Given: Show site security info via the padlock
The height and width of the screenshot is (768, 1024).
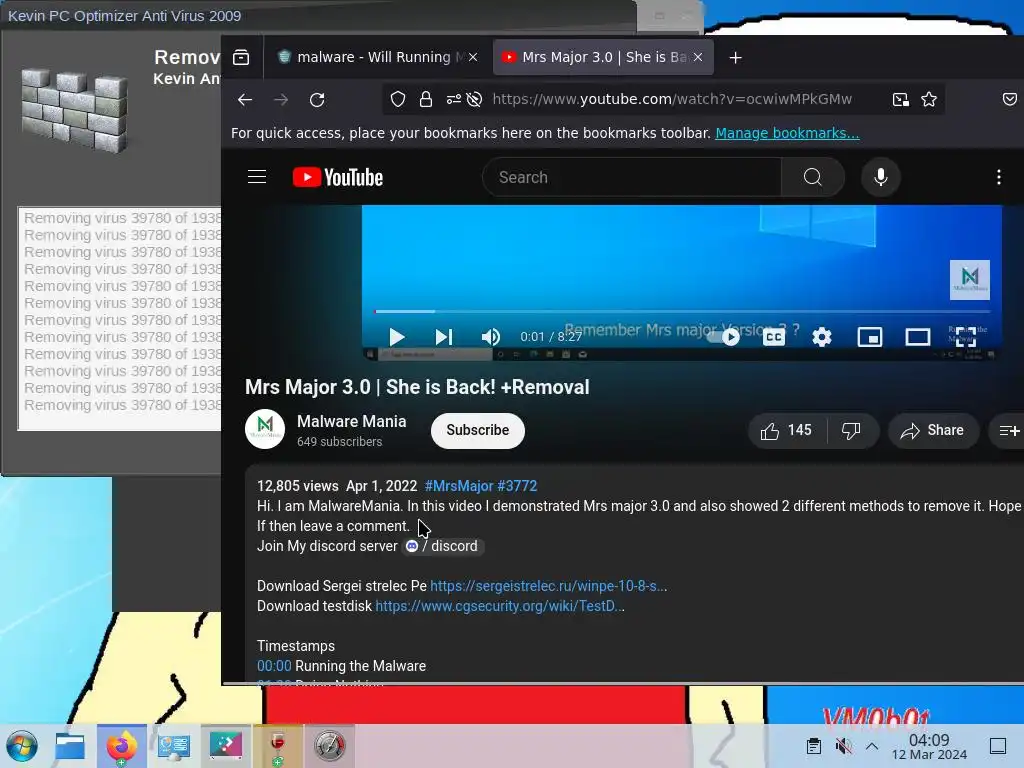Looking at the screenshot, I should pos(426,99).
